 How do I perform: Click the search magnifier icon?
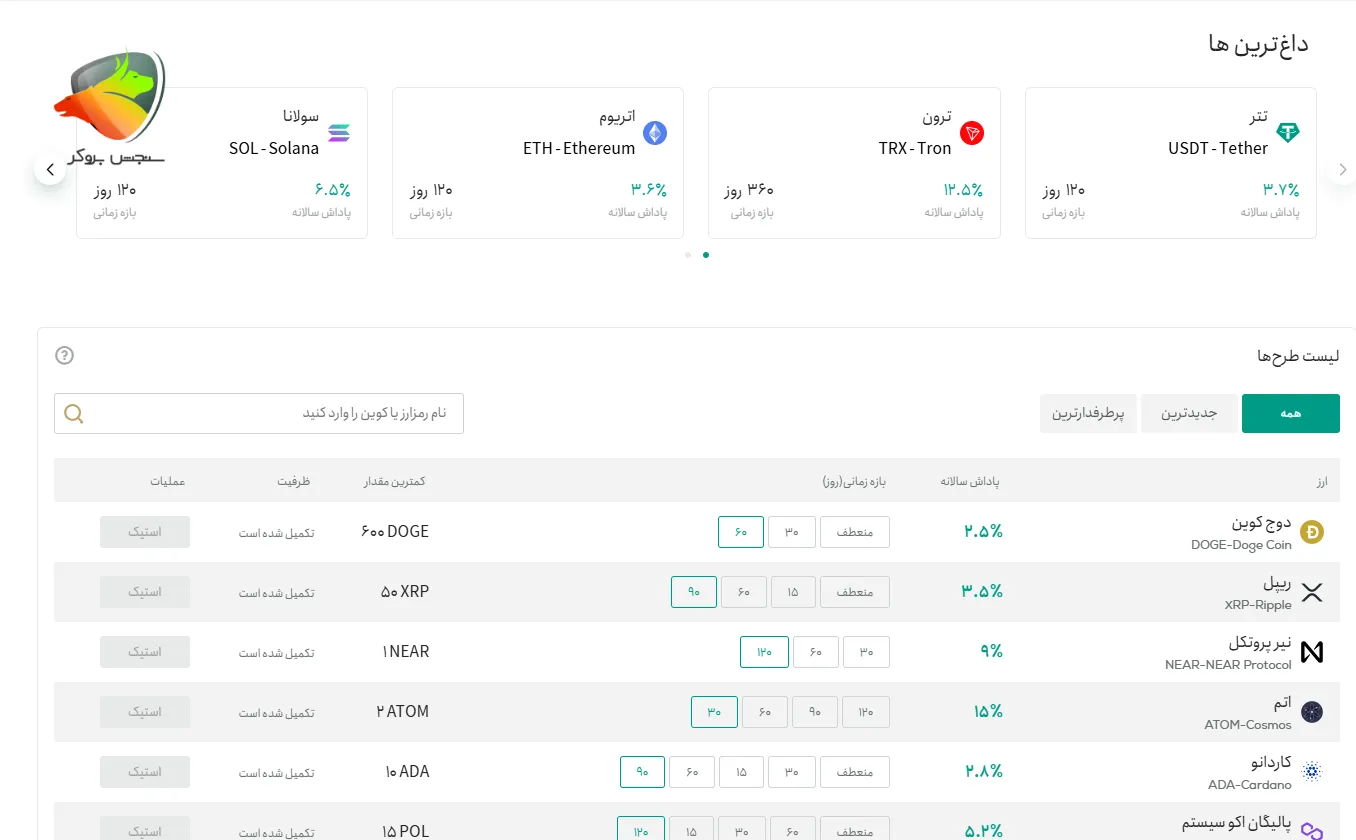(73, 414)
